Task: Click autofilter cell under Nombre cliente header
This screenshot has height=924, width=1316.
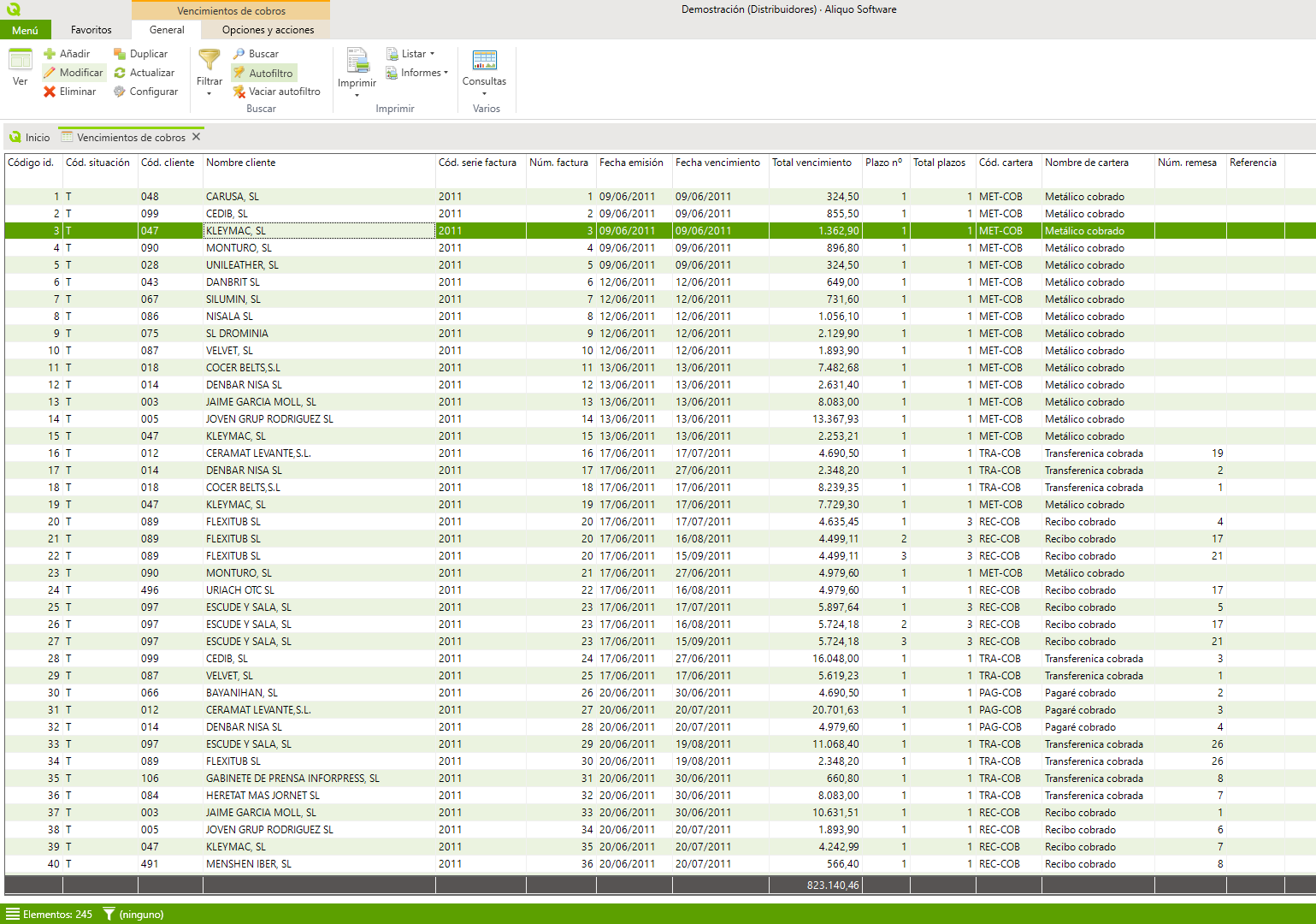Action: [319, 180]
